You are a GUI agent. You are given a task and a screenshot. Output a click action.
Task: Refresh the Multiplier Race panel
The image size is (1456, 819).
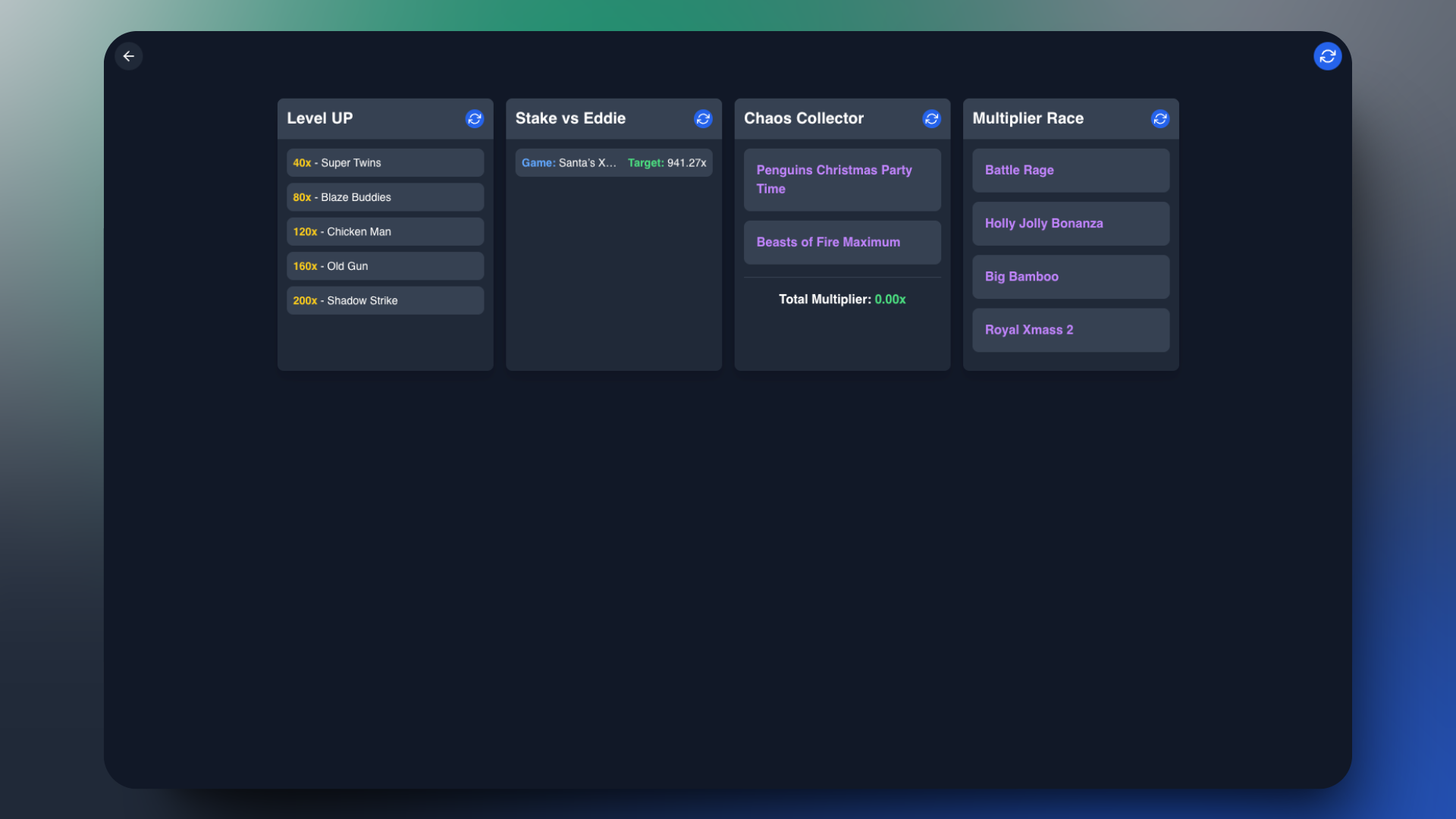1159,118
